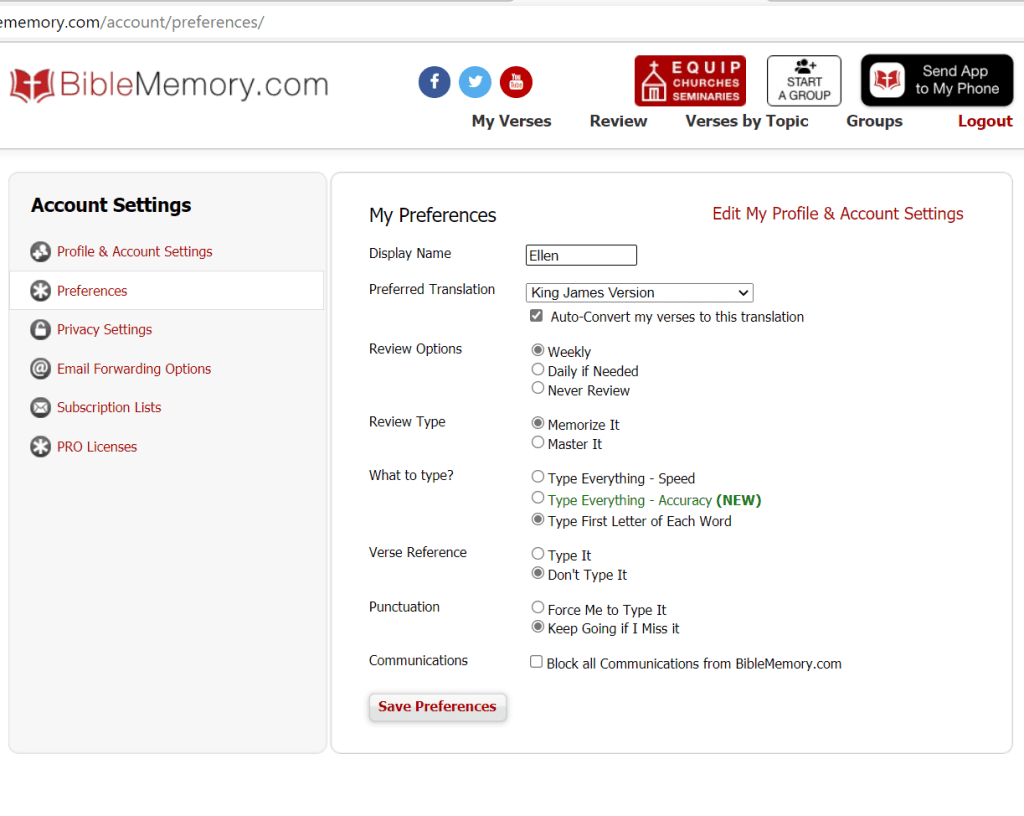Select Type Everything - Accuracy
Viewport: 1024px width, 816px height.
coord(537,498)
